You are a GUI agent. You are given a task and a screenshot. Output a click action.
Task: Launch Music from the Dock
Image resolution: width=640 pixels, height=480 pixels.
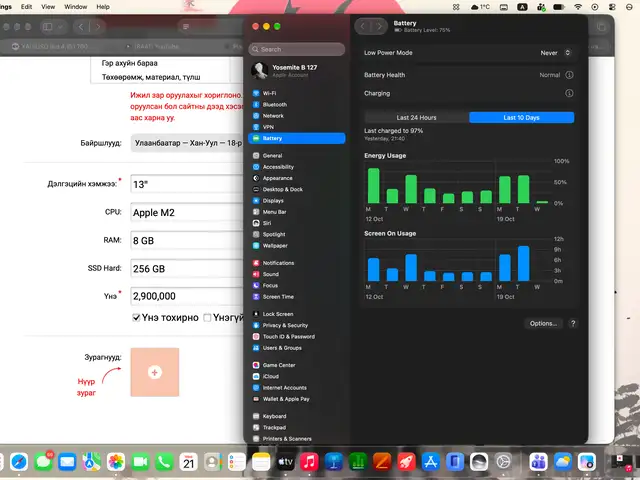[309, 462]
